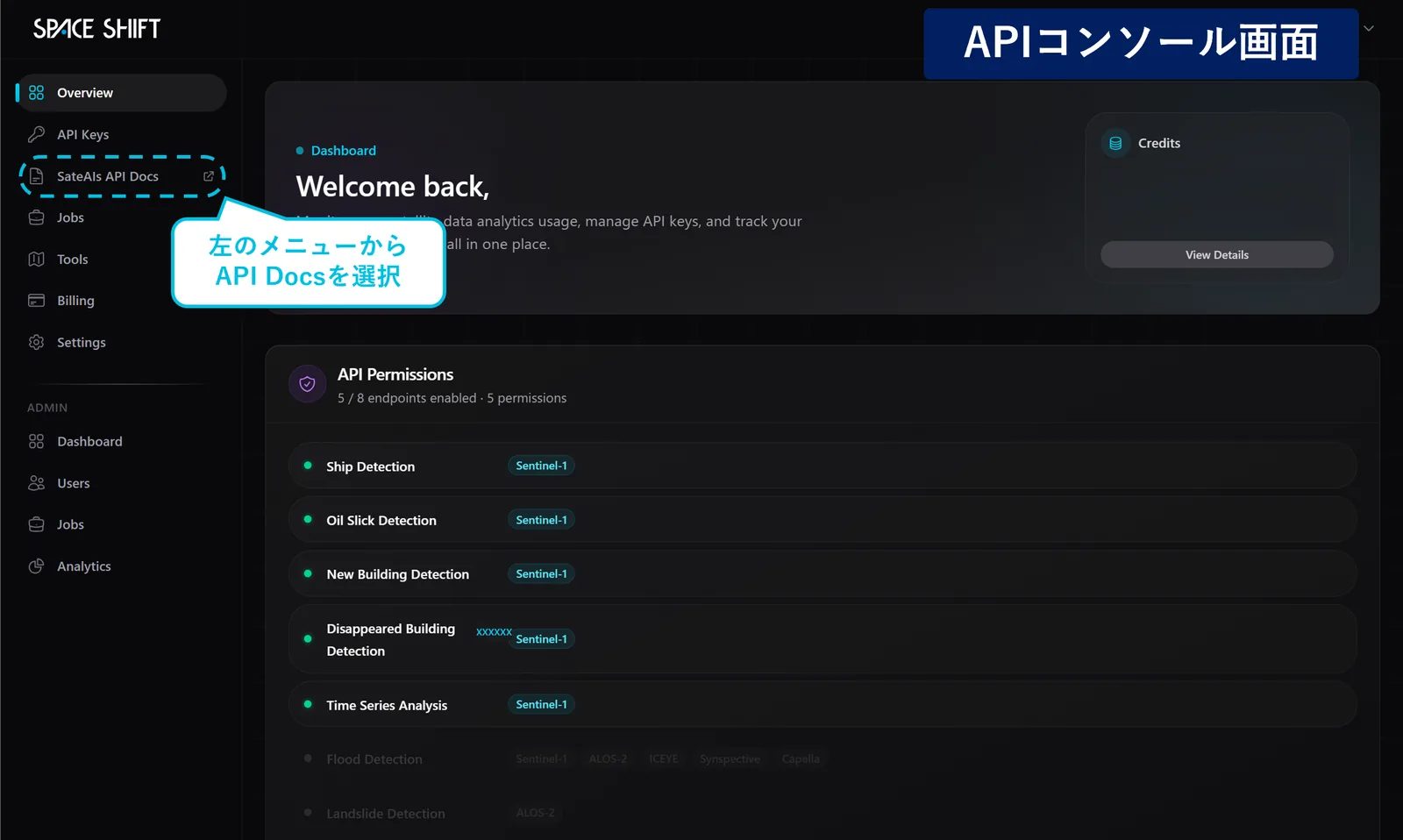Image resolution: width=1403 pixels, height=840 pixels.
Task: Click the Sentinel-1 tag on Oil Slick Detection
Action: point(541,520)
